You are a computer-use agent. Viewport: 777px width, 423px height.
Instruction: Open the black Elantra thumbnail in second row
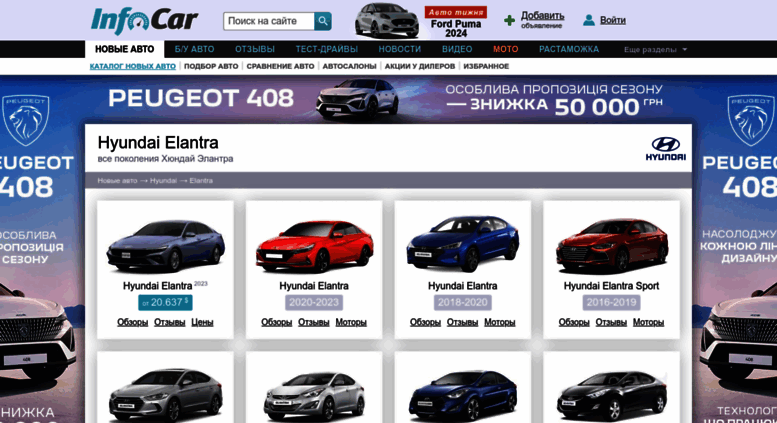(x=611, y=395)
